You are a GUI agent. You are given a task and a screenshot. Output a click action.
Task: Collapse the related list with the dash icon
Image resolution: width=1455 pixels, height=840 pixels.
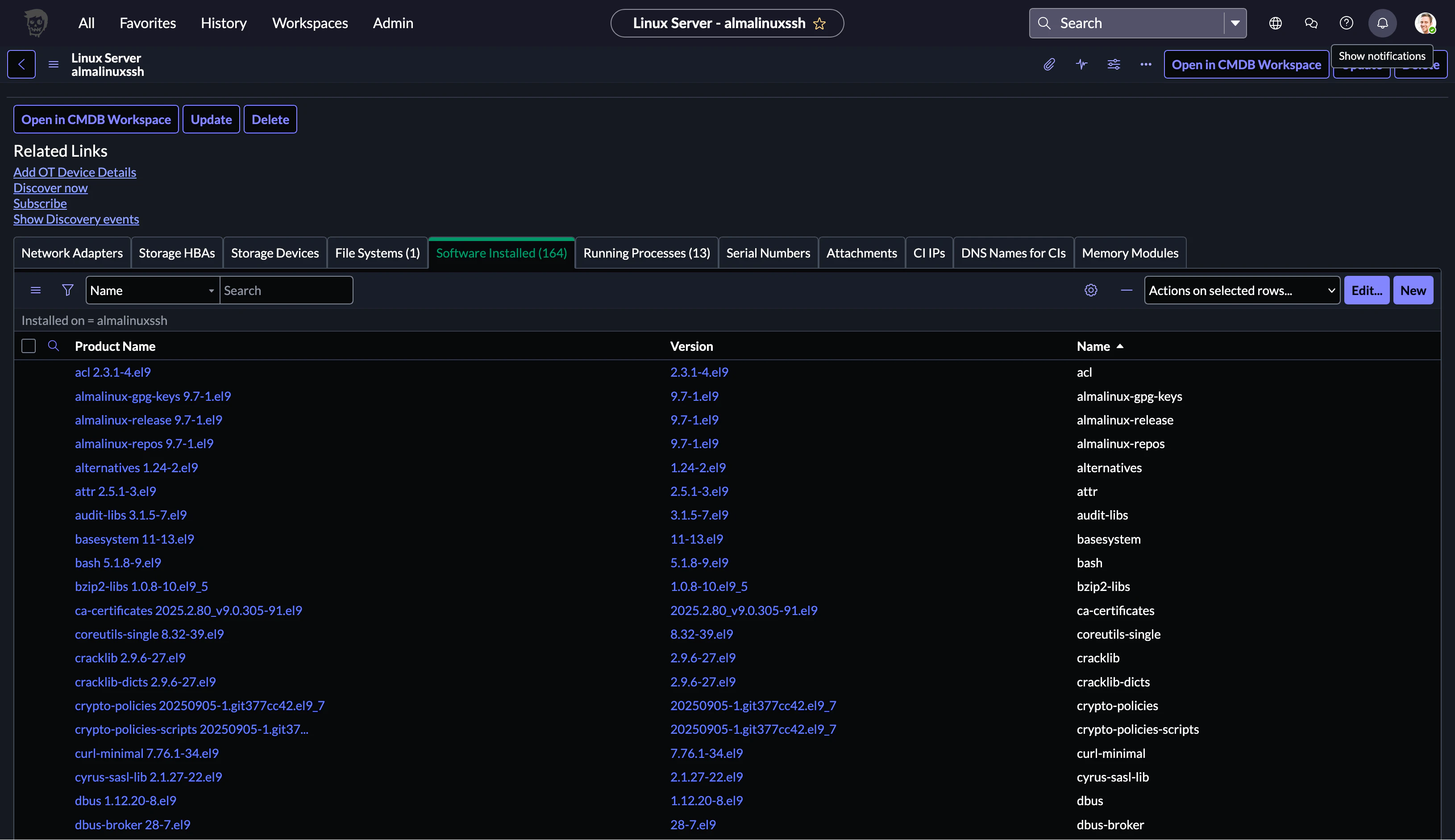(x=1127, y=290)
